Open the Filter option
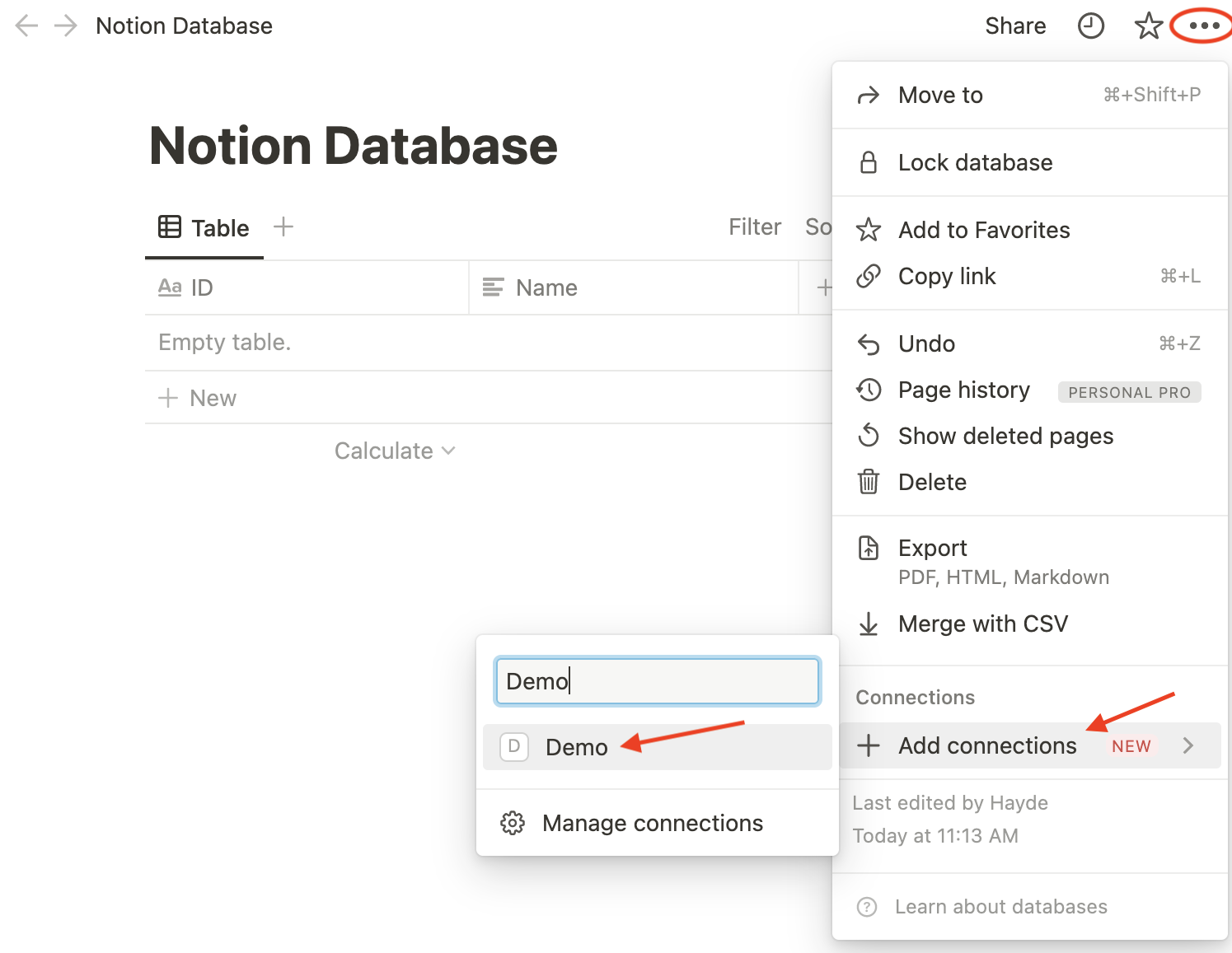This screenshot has height=953, width=1232. 755,227
